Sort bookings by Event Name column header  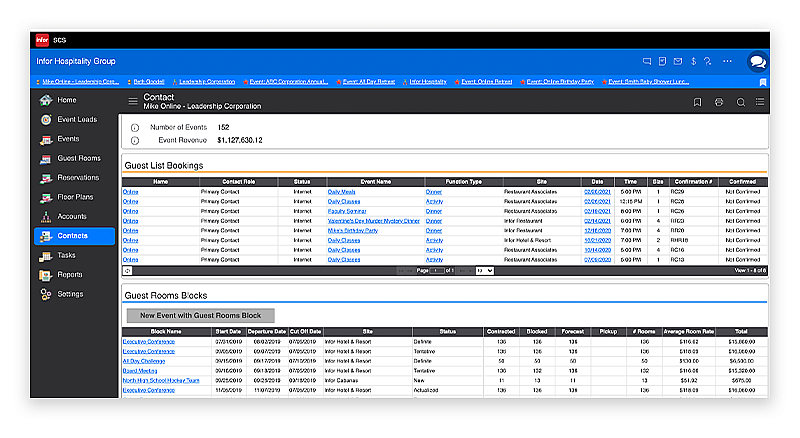[x=376, y=182]
